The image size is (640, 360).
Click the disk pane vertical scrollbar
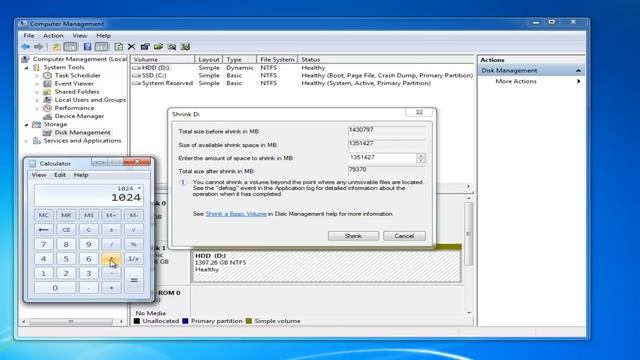coord(469,234)
